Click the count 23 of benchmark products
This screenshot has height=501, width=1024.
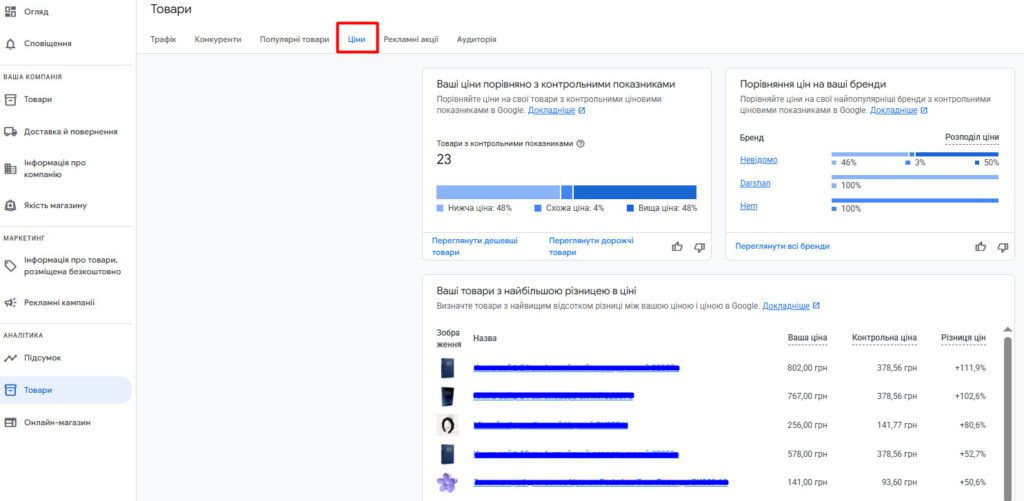443,159
